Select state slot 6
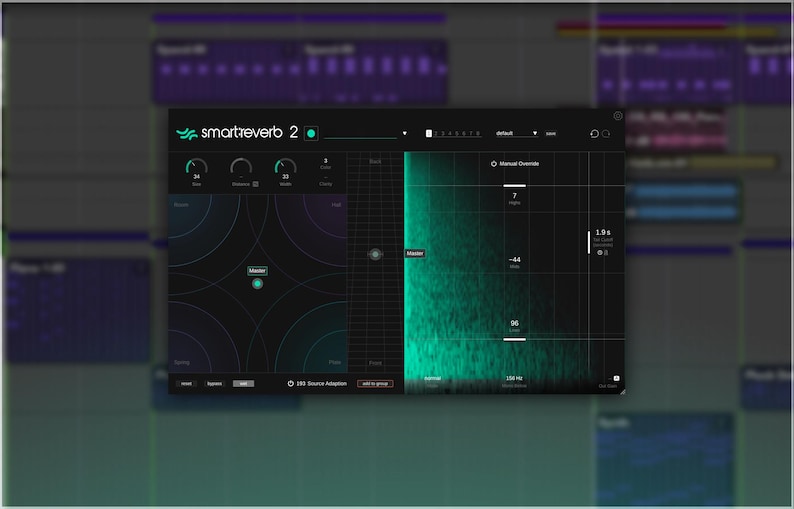 point(464,133)
